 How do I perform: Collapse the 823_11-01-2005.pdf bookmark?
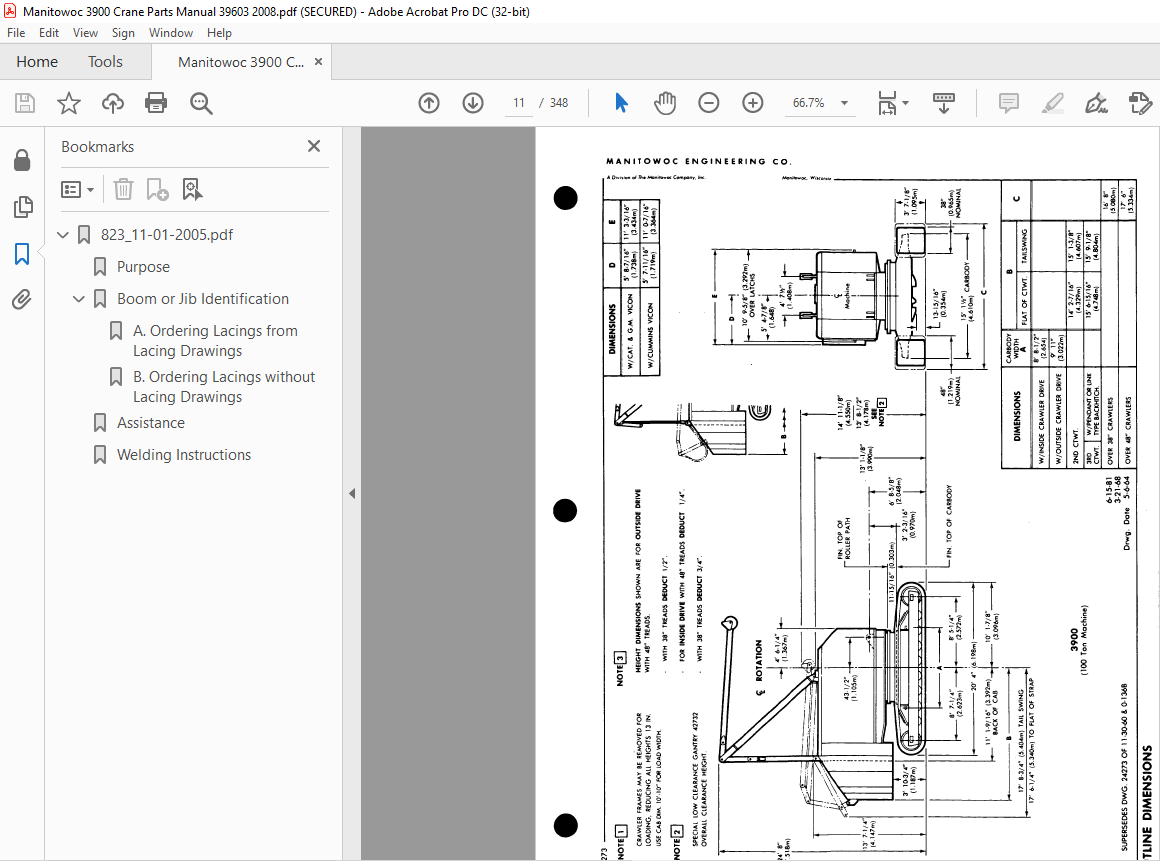point(63,235)
